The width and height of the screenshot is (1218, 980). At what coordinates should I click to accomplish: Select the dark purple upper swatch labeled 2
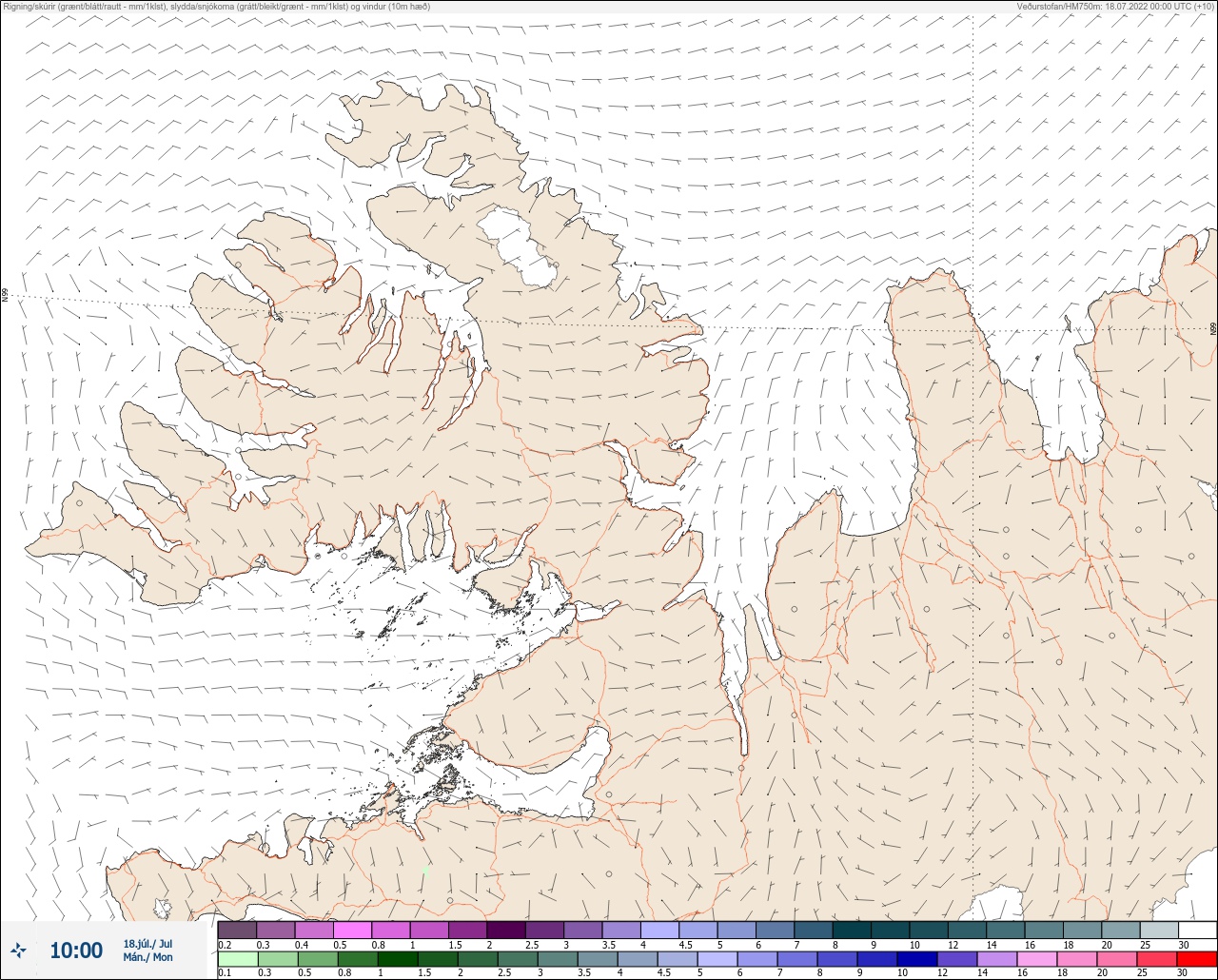(506, 930)
